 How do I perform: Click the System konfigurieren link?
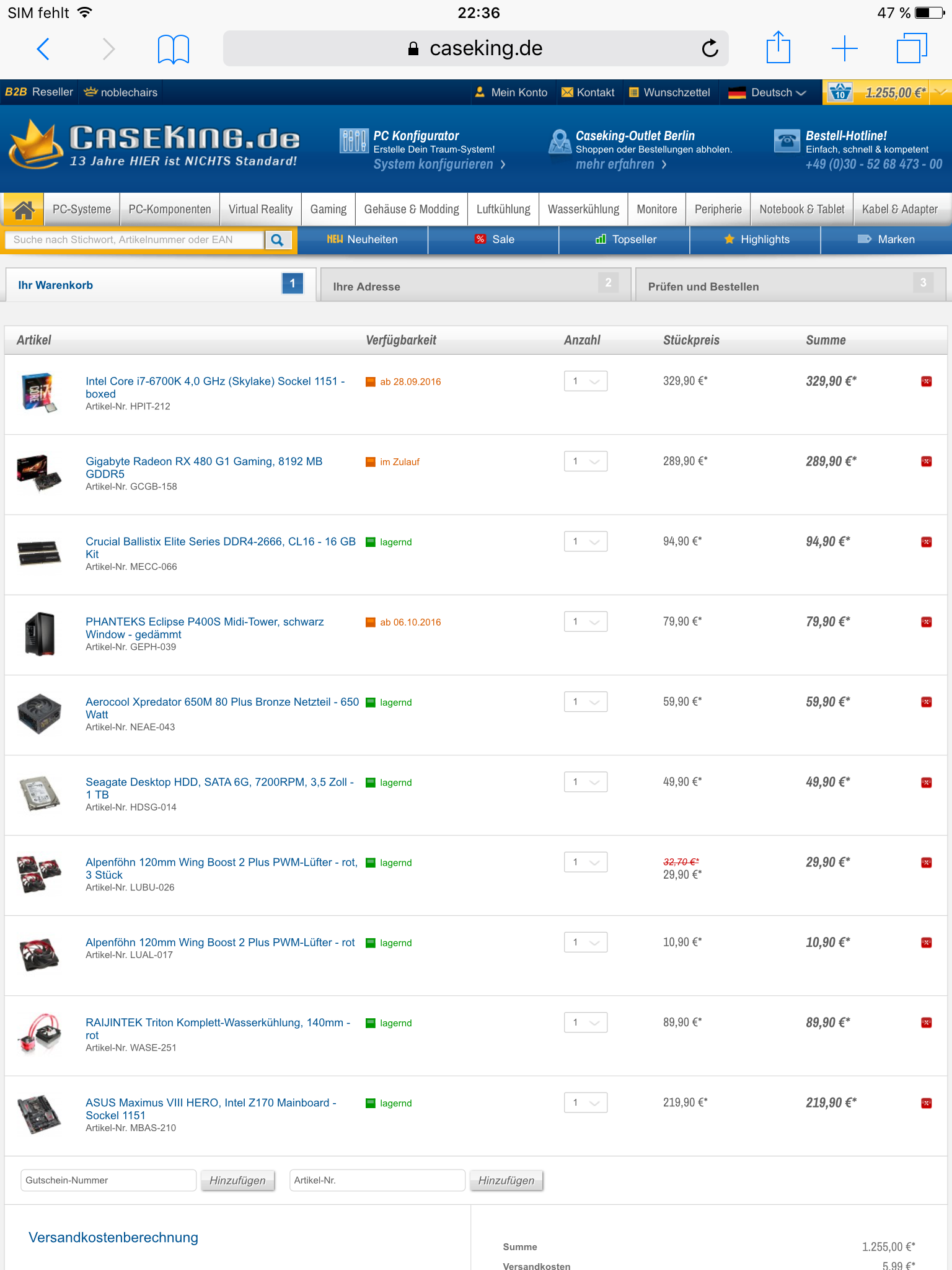tap(439, 164)
